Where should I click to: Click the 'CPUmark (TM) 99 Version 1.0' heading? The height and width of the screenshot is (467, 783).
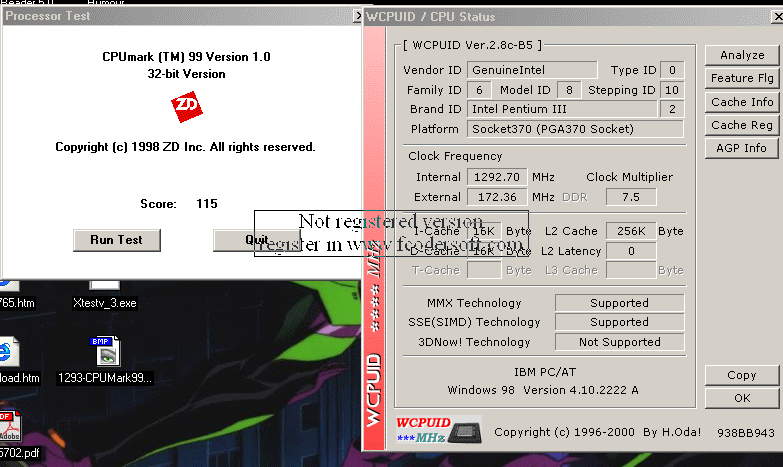pyautogui.click(x=186, y=57)
